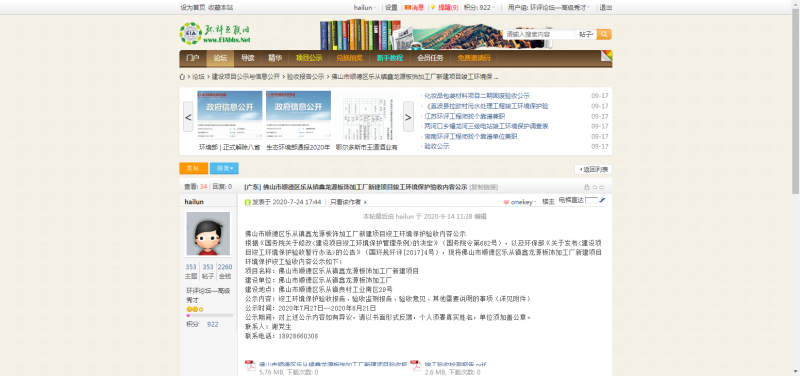Click the previous thread arrow icon
The image size is (800, 376).
[594, 187]
